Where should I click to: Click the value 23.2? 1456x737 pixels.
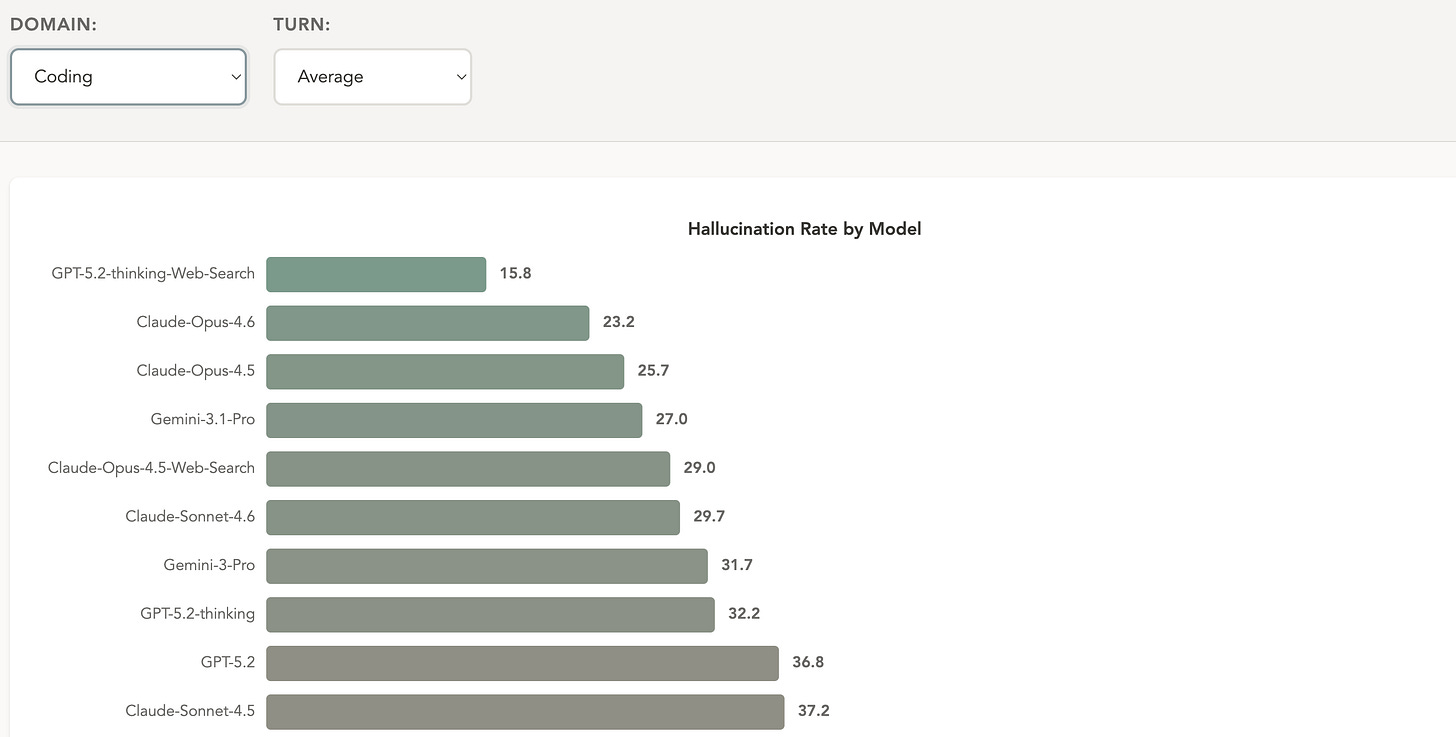tap(619, 322)
